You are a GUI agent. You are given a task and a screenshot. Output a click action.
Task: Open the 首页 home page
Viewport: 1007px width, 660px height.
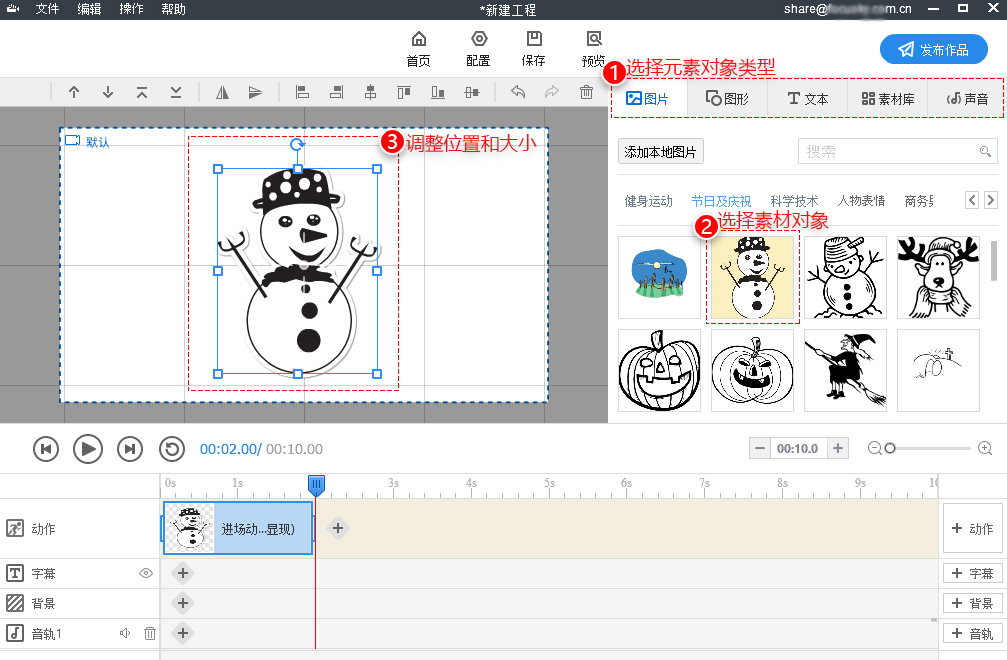pos(419,49)
